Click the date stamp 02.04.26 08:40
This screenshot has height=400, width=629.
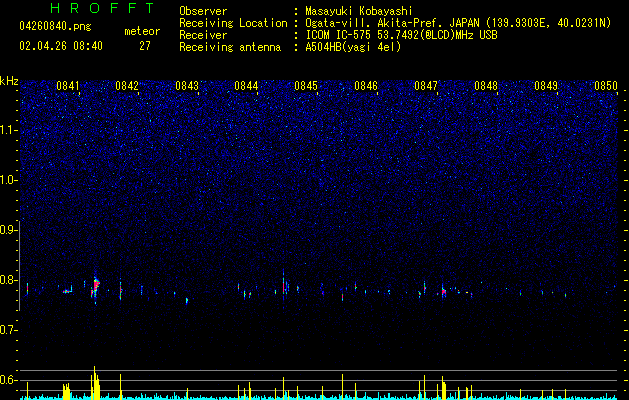click(x=61, y=46)
